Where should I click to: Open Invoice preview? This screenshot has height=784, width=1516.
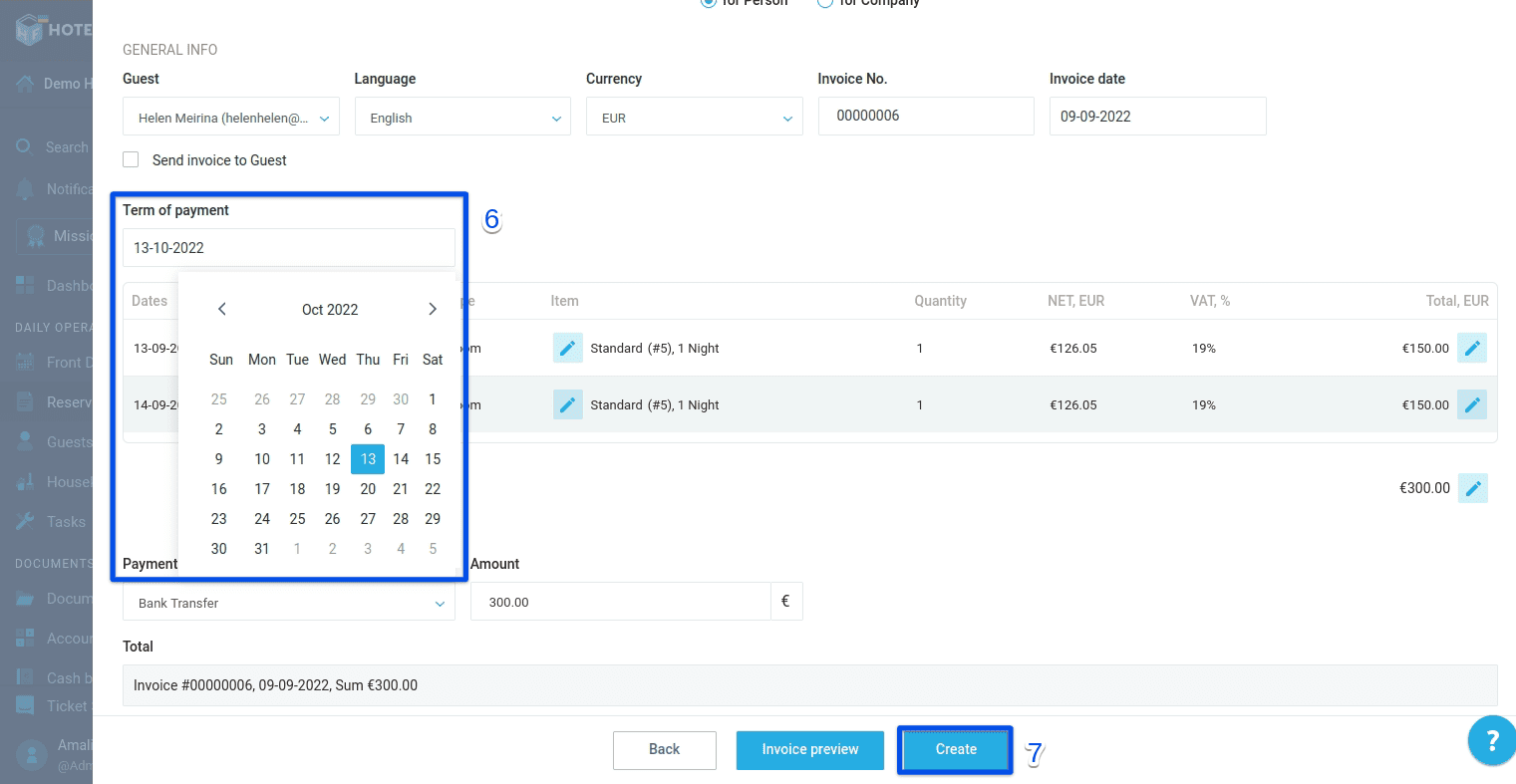click(x=809, y=750)
